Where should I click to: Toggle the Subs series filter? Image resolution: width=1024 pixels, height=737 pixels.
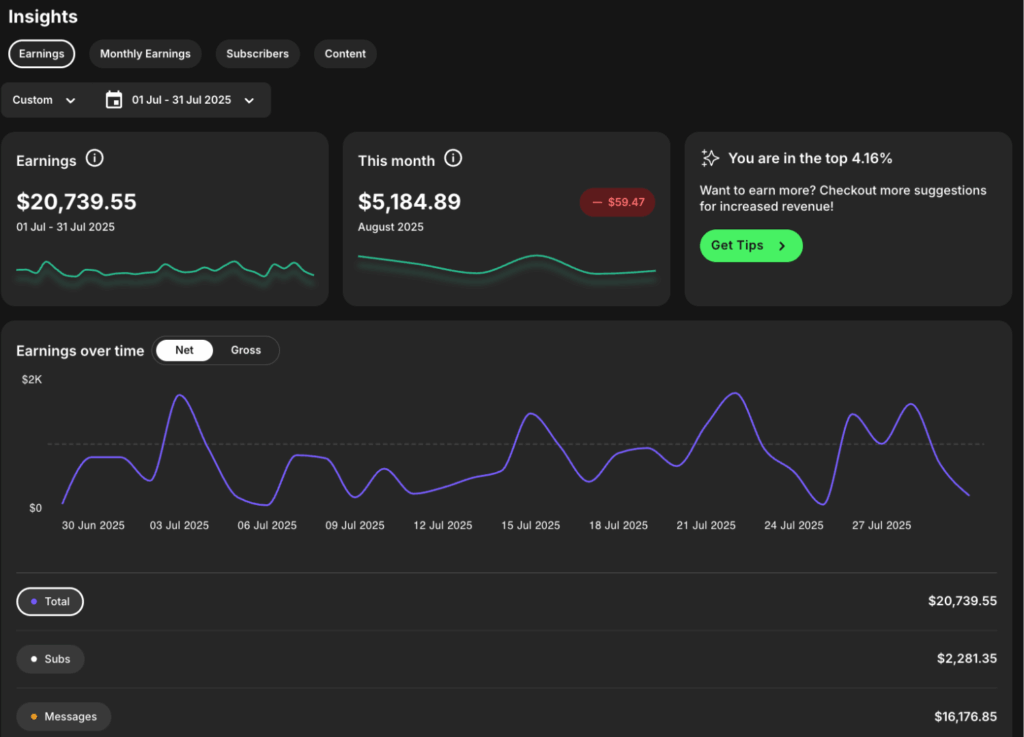click(51, 659)
